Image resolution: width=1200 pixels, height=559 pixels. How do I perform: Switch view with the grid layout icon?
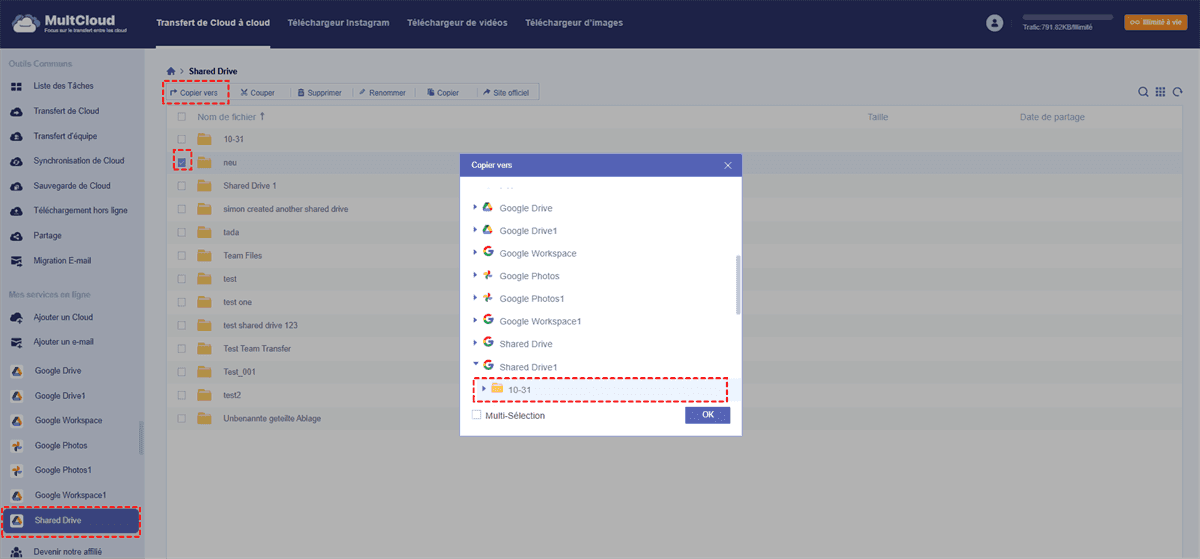(x=1160, y=92)
